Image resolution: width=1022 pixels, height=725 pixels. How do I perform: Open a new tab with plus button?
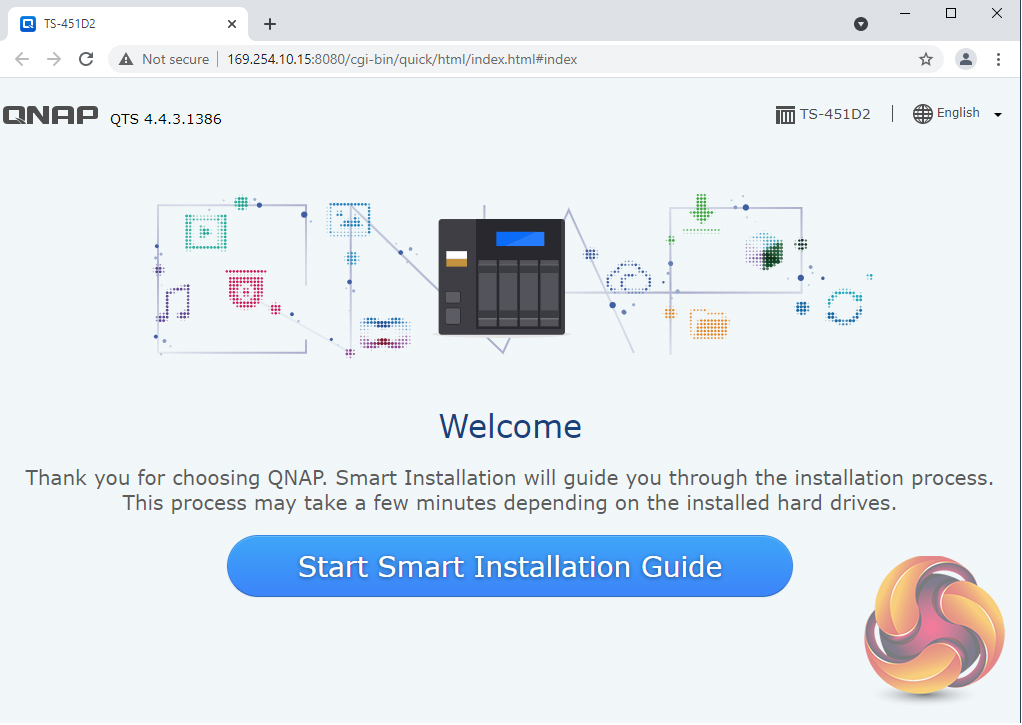[x=270, y=24]
